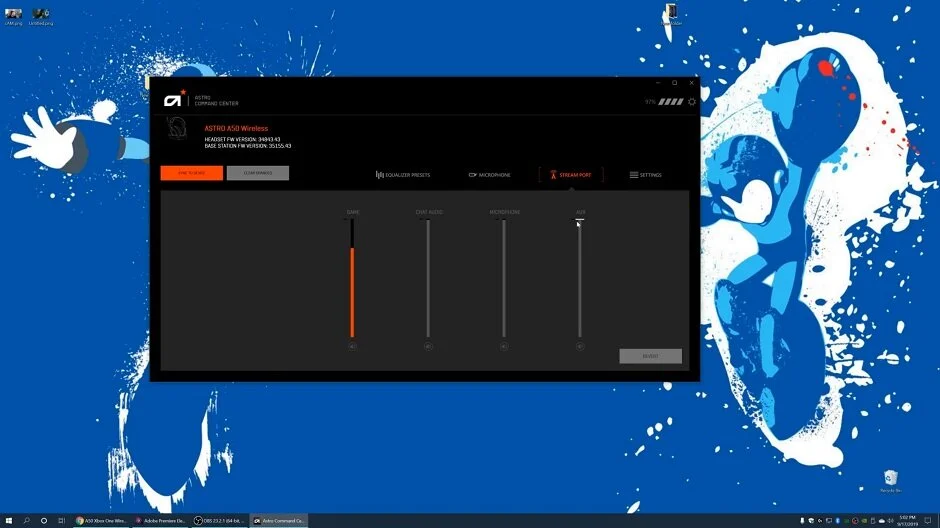
Task: Click the NVIDIA tray icon
Action: 864,521
